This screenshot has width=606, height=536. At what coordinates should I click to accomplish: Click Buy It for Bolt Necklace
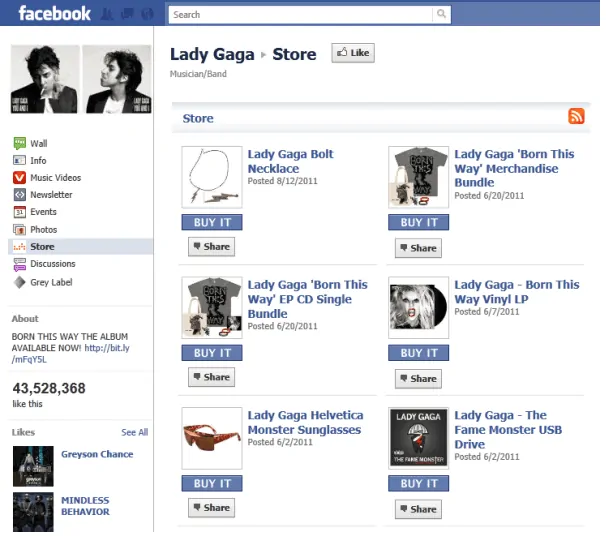(x=212, y=222)
